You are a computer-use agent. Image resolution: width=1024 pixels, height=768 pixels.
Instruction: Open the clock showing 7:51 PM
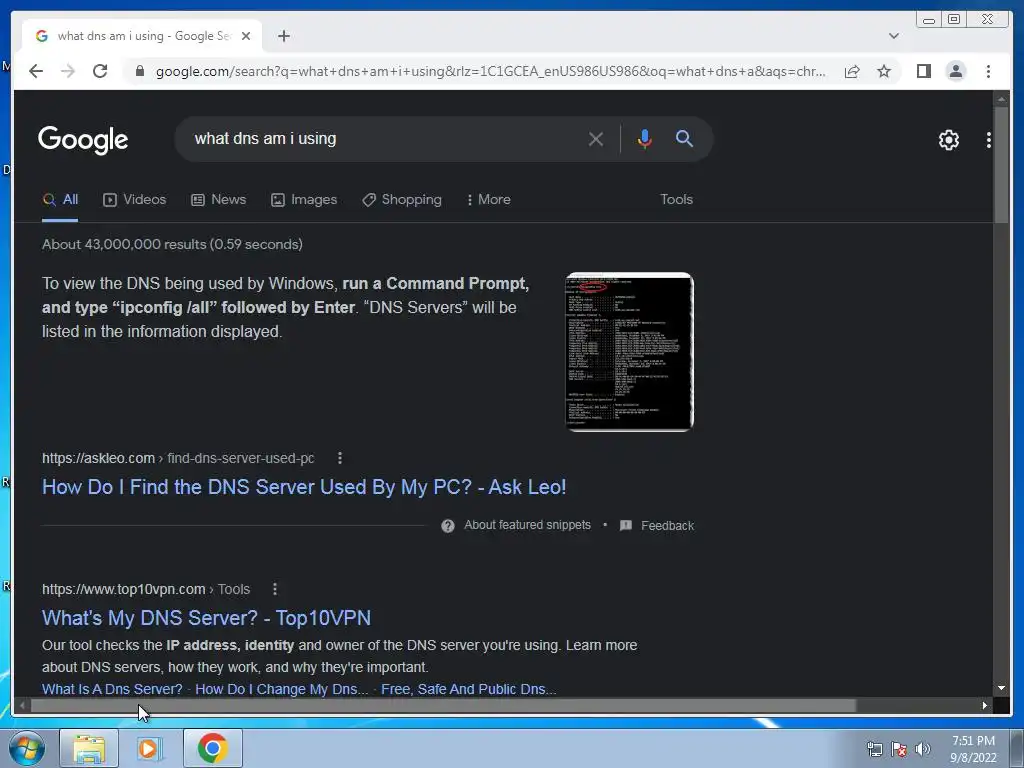pos(973,749)
